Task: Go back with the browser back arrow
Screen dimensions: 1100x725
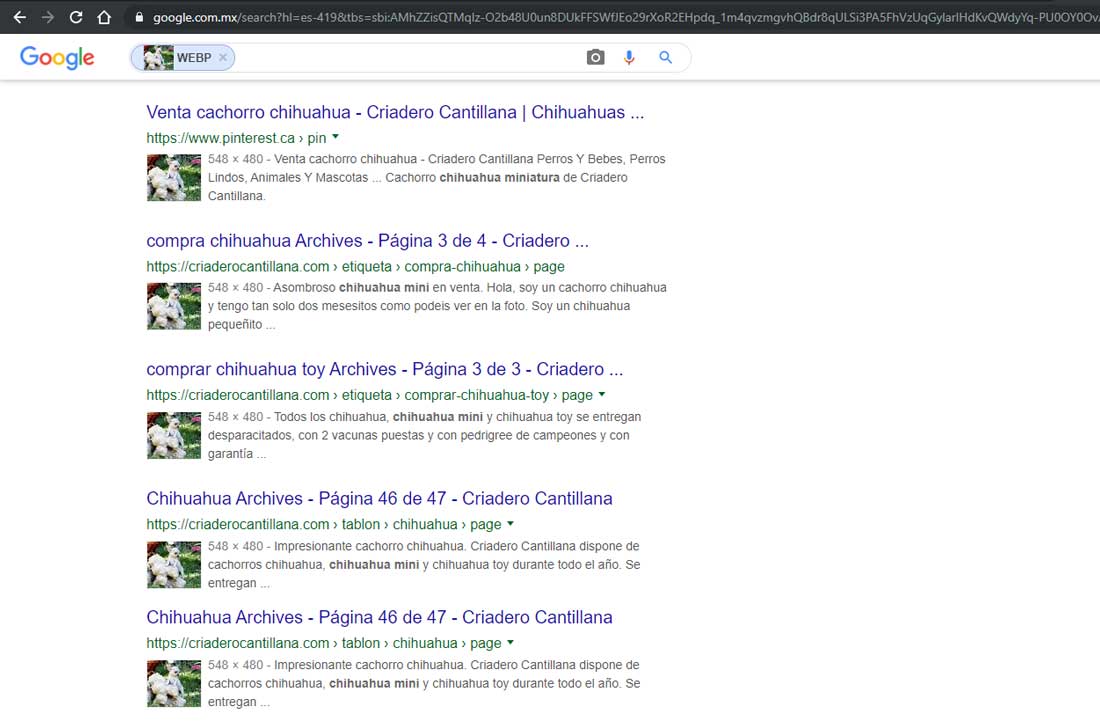Action: (20, 17)
